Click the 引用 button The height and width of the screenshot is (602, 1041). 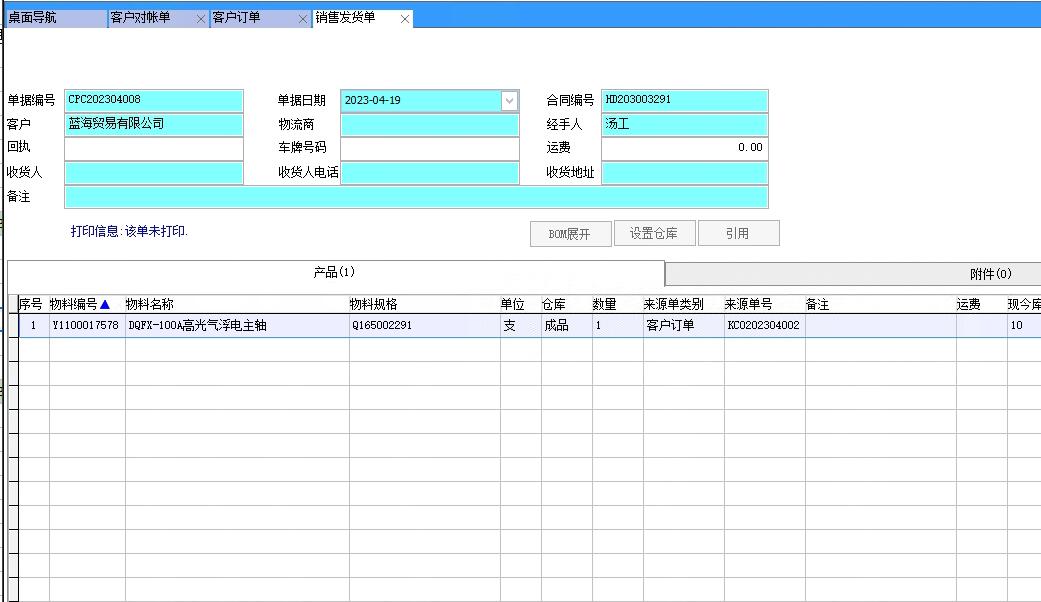tap(739, 233)
